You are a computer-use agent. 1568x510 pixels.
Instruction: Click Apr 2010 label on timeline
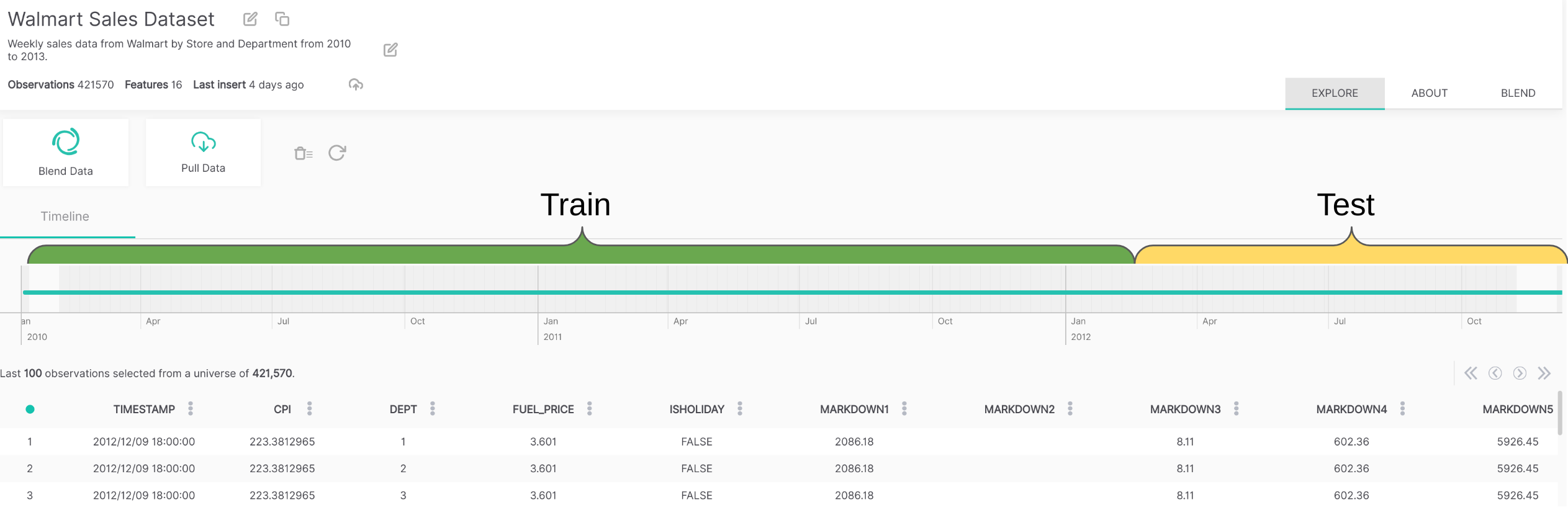click(153, 321)
